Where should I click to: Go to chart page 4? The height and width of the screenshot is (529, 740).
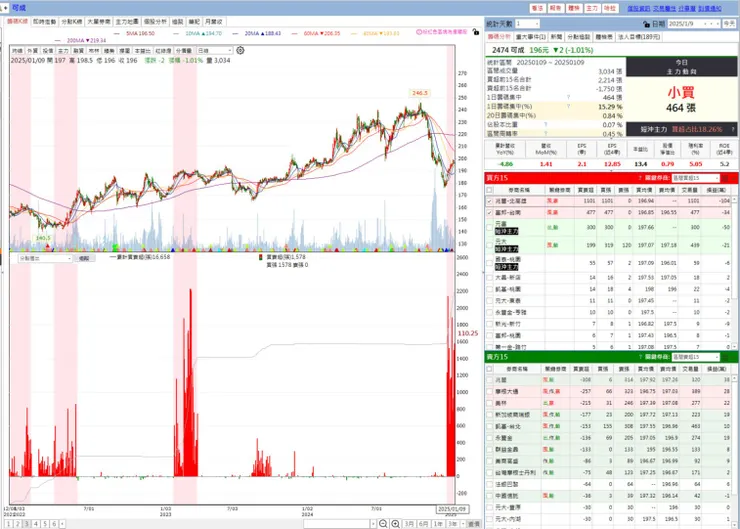[x=35, y=524]
